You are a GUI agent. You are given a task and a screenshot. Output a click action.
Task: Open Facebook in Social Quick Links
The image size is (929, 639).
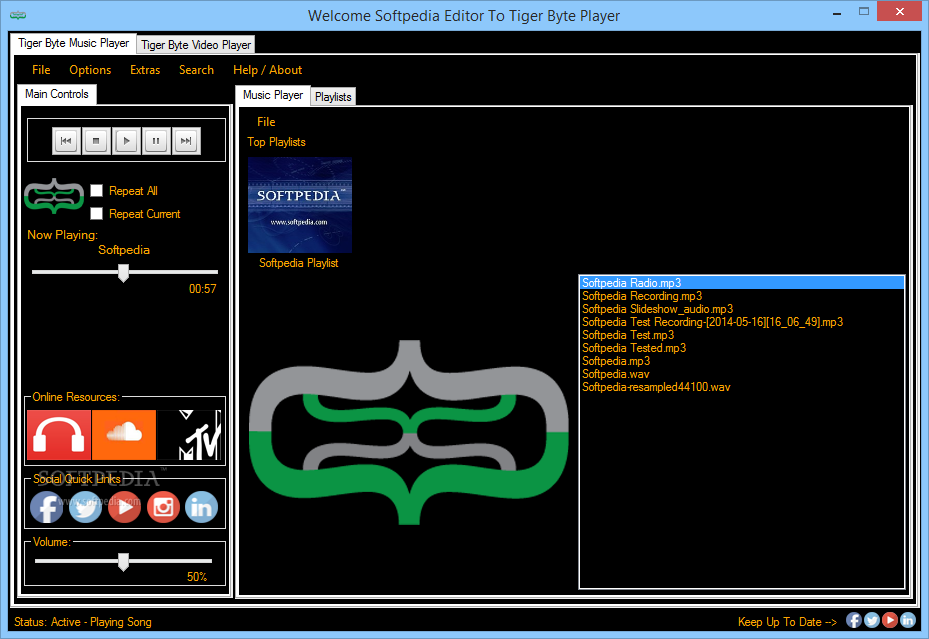47,508
